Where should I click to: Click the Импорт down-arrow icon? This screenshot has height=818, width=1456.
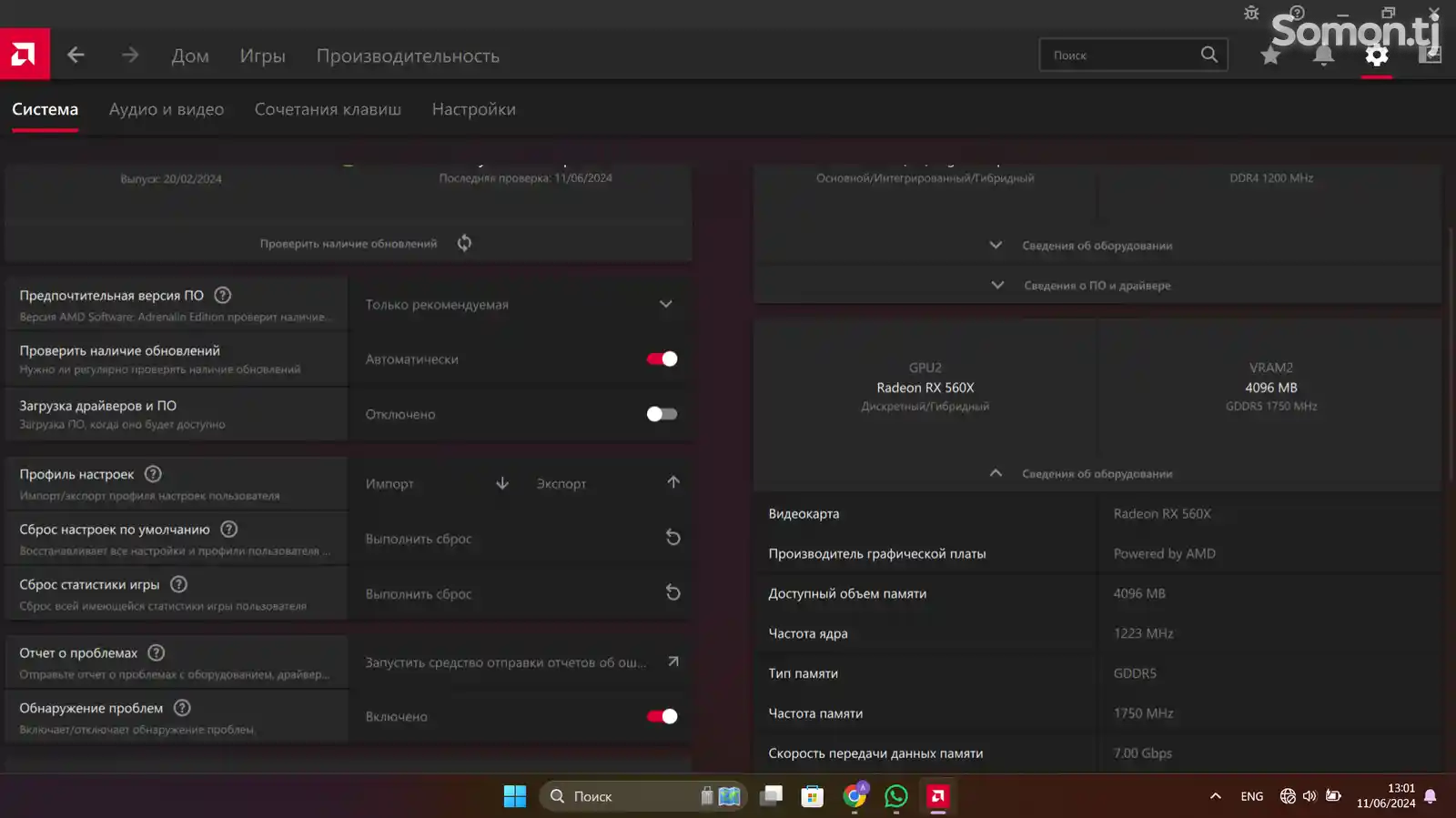click(502, 483)
